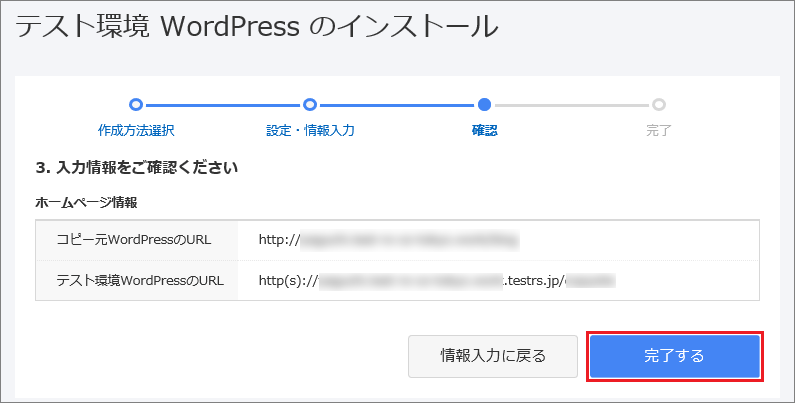Click the 3. 入力情報をご確認ください heading
This screenshot has width=795, height=403.
137,168
